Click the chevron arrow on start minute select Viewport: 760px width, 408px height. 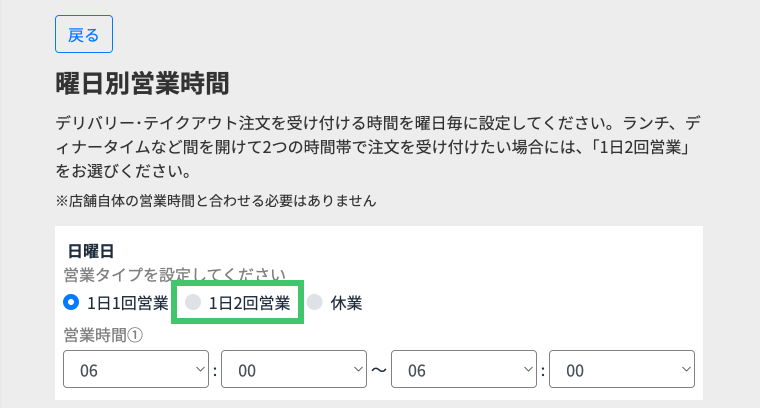pos(357,370)
